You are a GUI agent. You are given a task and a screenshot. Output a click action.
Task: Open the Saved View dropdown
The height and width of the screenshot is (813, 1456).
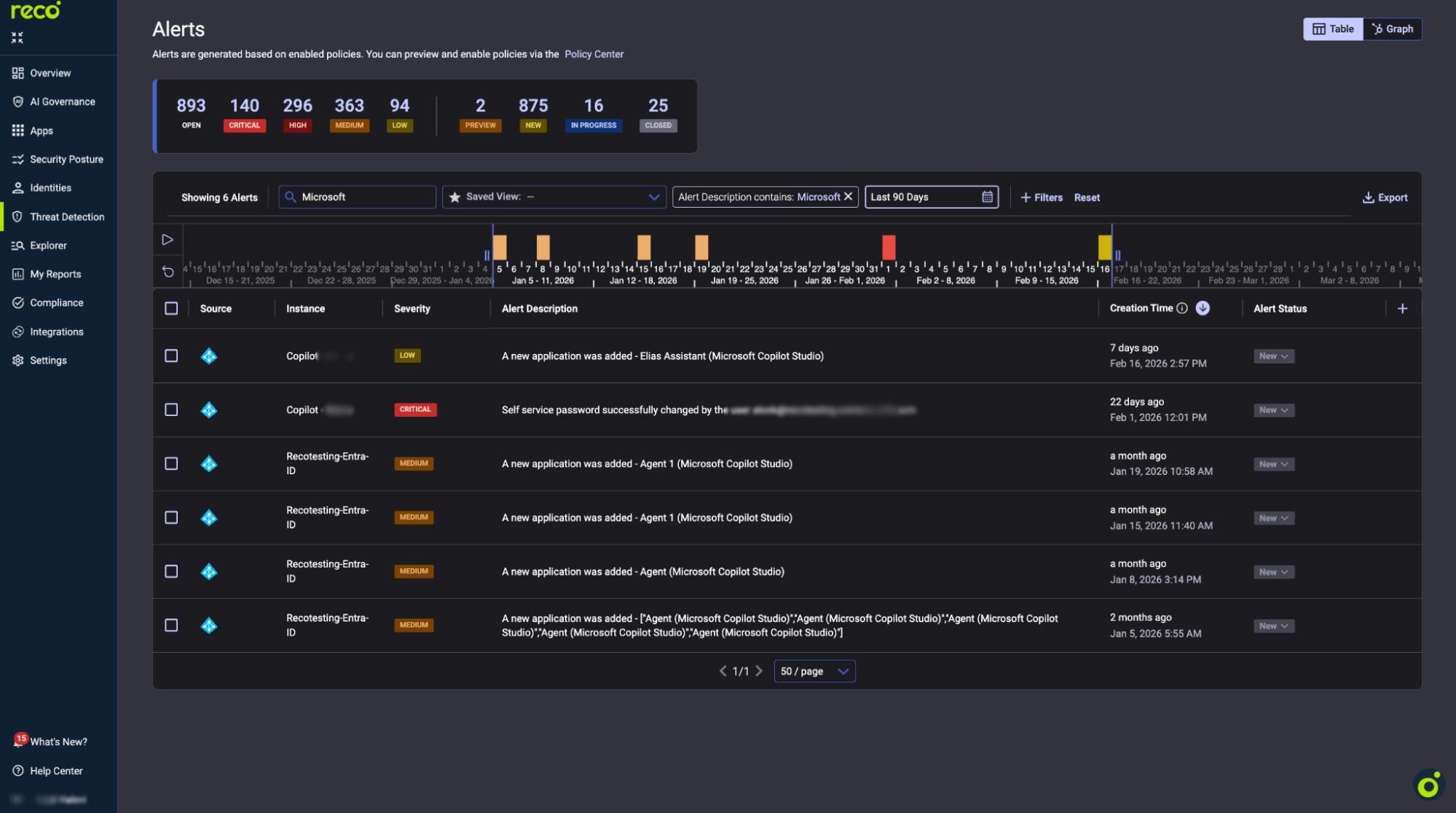point(553,197)
